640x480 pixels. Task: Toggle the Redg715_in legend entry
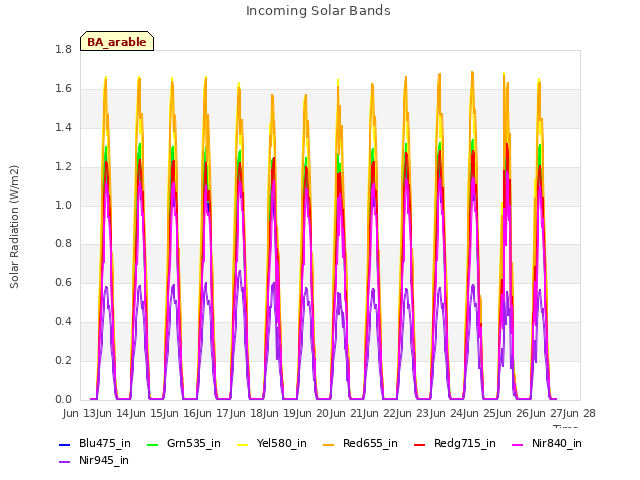(x=455, y=443)
